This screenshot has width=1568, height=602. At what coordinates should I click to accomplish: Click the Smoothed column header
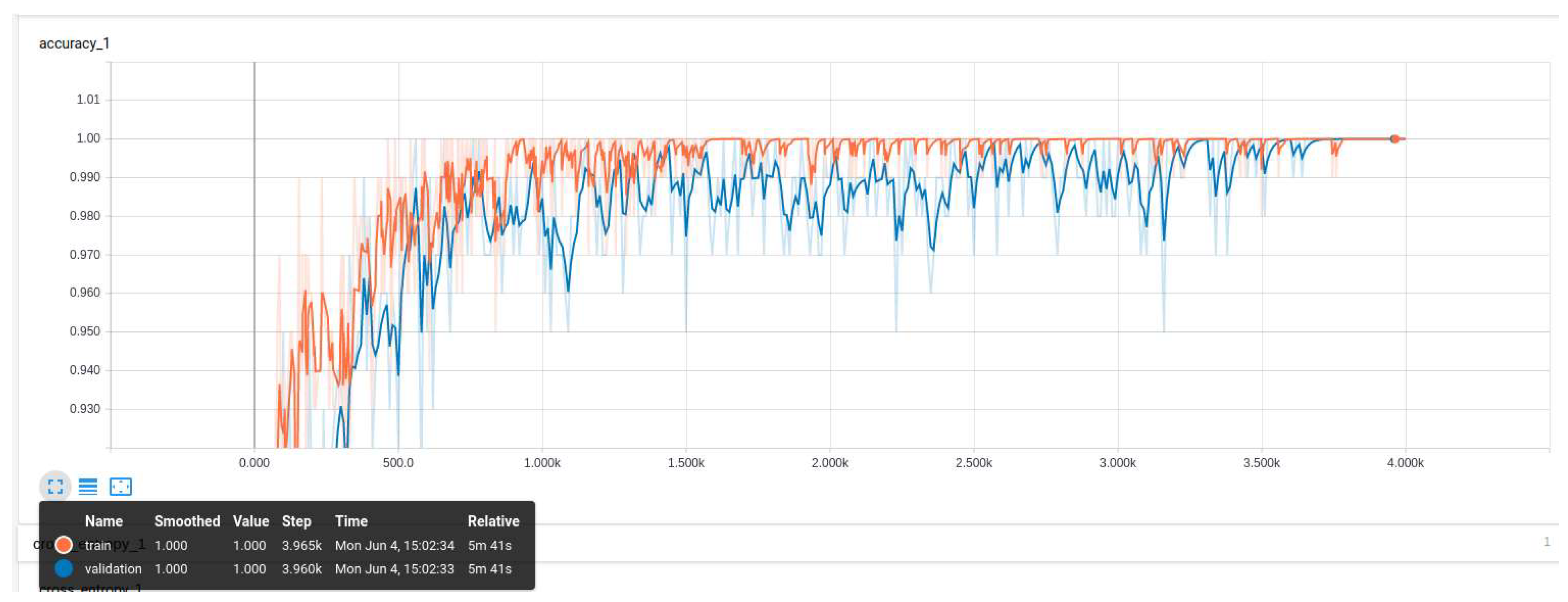click(187, 522)
